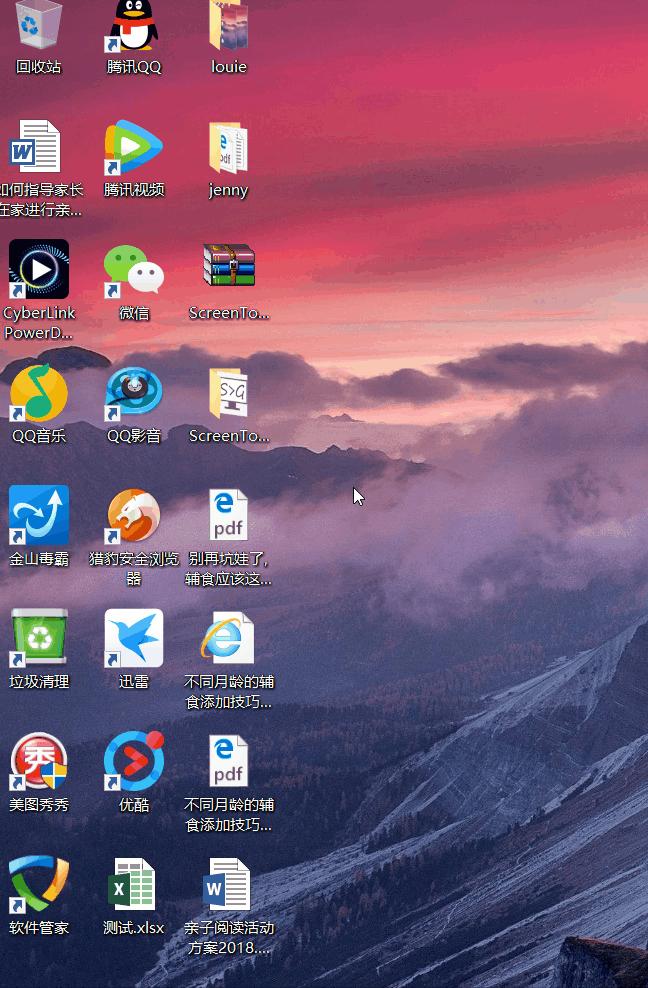
Task: Open the 亲子阅读活动方案2018 Word document
Action: point(229,884)
